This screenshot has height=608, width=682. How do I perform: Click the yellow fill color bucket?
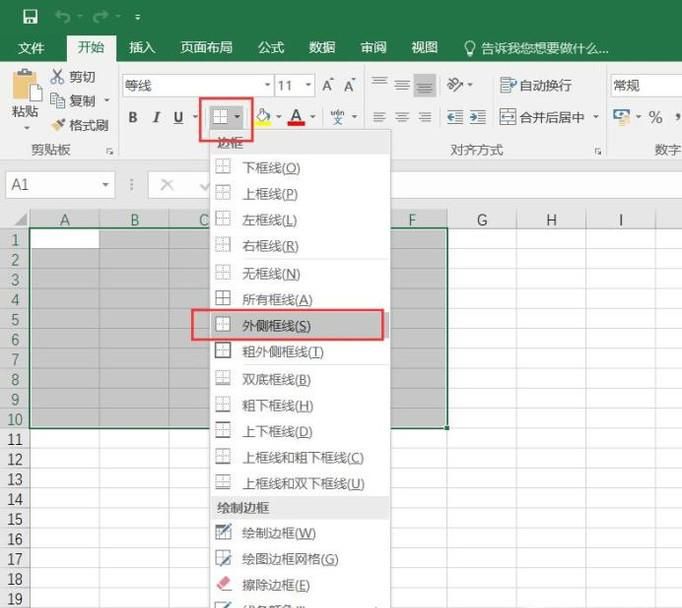tap(263, 117)
